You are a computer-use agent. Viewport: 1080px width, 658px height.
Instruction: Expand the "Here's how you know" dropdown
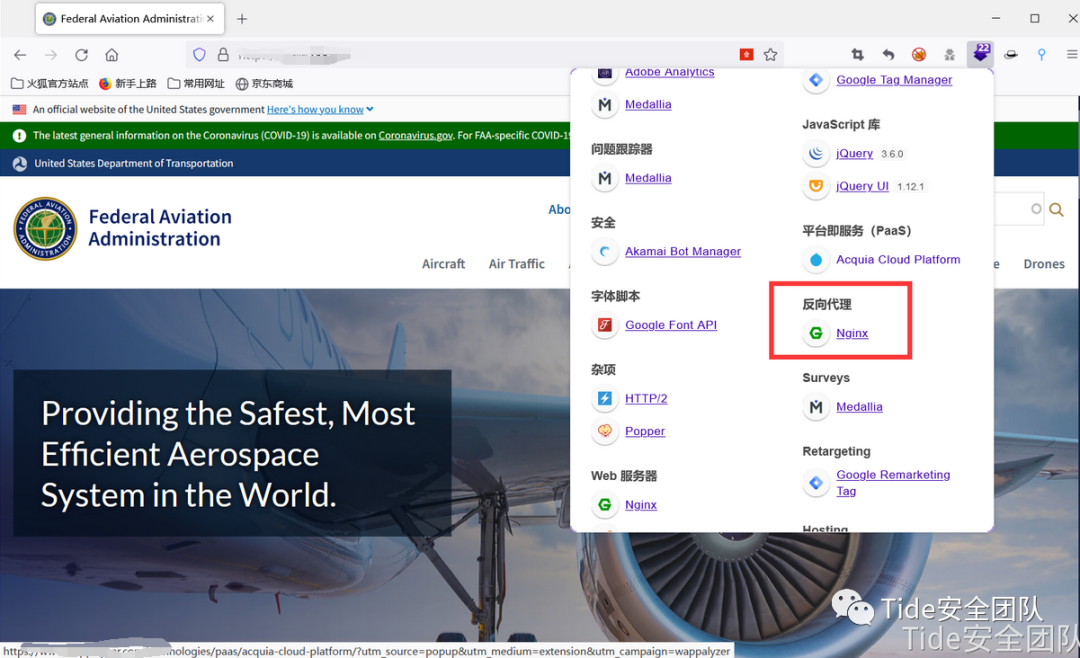click(320, 110)
